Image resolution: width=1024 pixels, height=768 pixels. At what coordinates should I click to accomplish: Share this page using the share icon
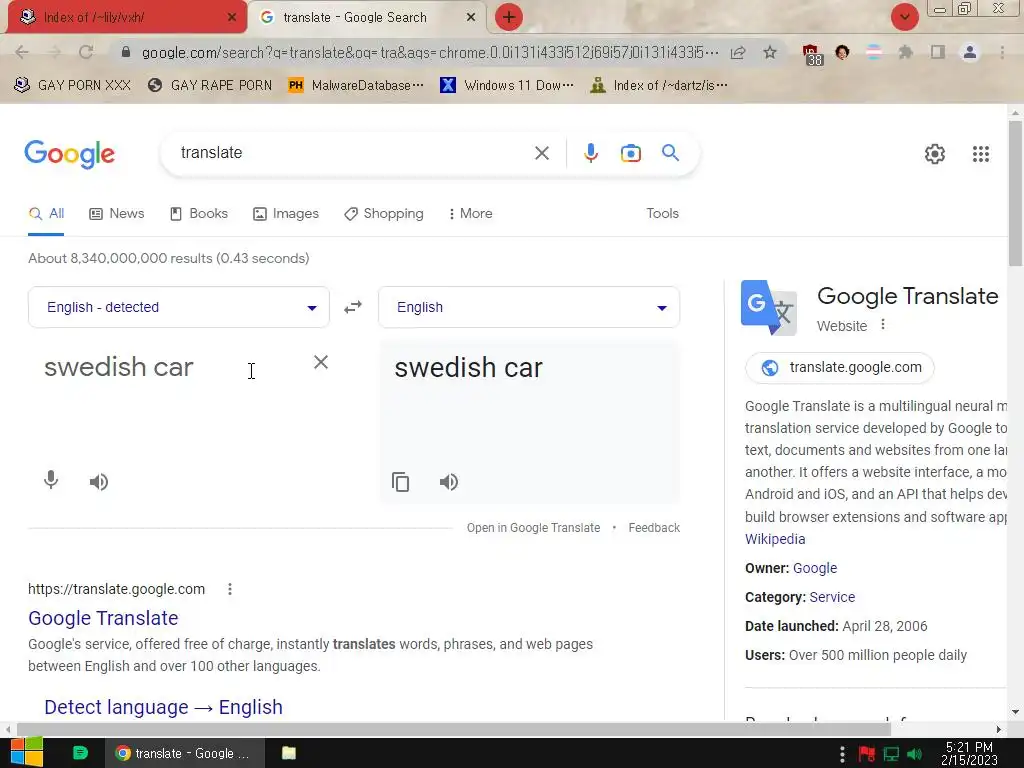pyautogui.click(x=738, y=52)
